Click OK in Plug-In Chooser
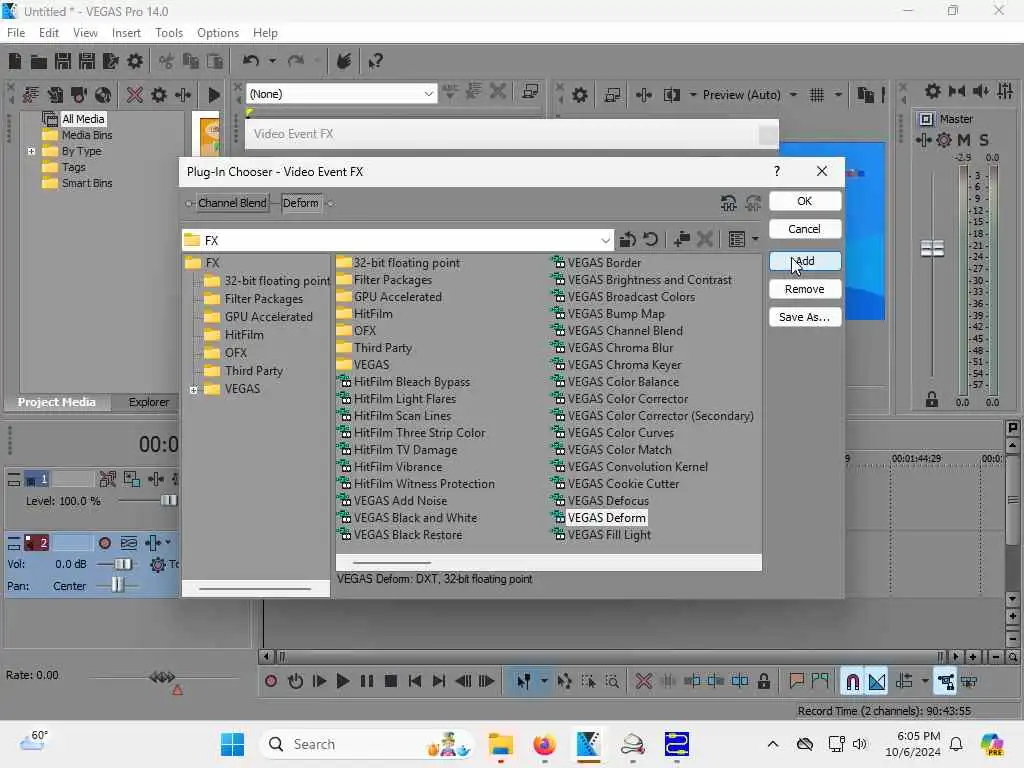The width and height of the screenshot is (1024, 768). click(805, 201)
